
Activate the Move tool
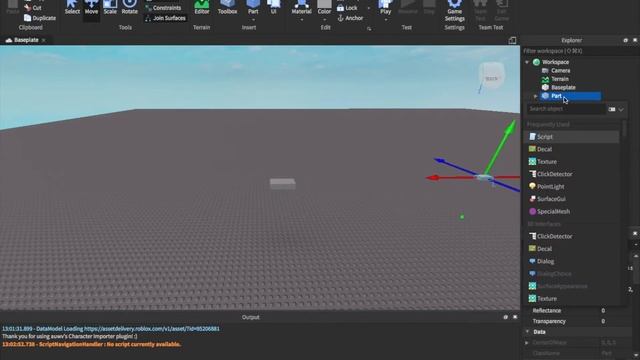point(91,7)
